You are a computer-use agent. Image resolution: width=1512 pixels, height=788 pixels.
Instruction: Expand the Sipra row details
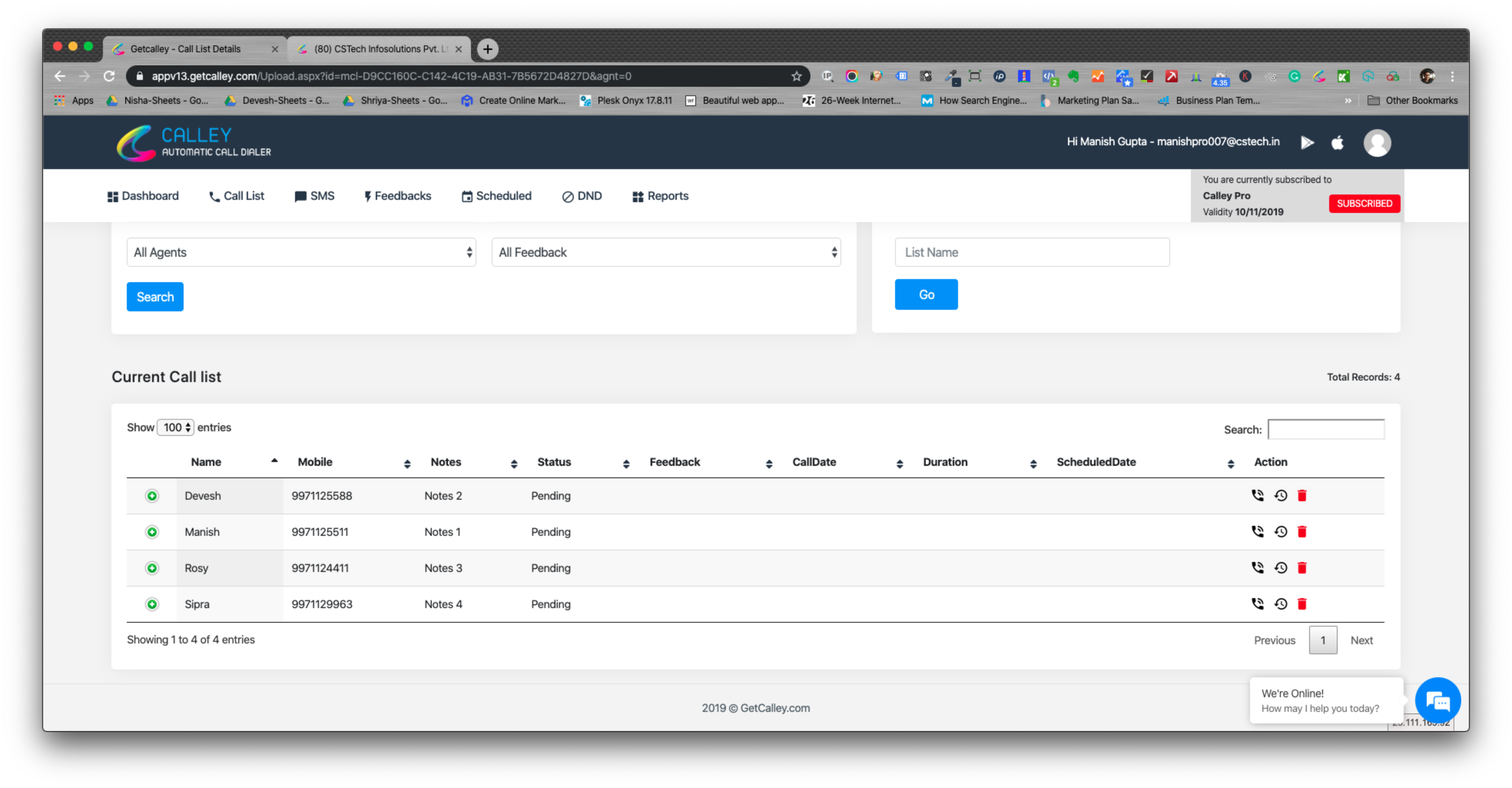click(x=152, y=604)
